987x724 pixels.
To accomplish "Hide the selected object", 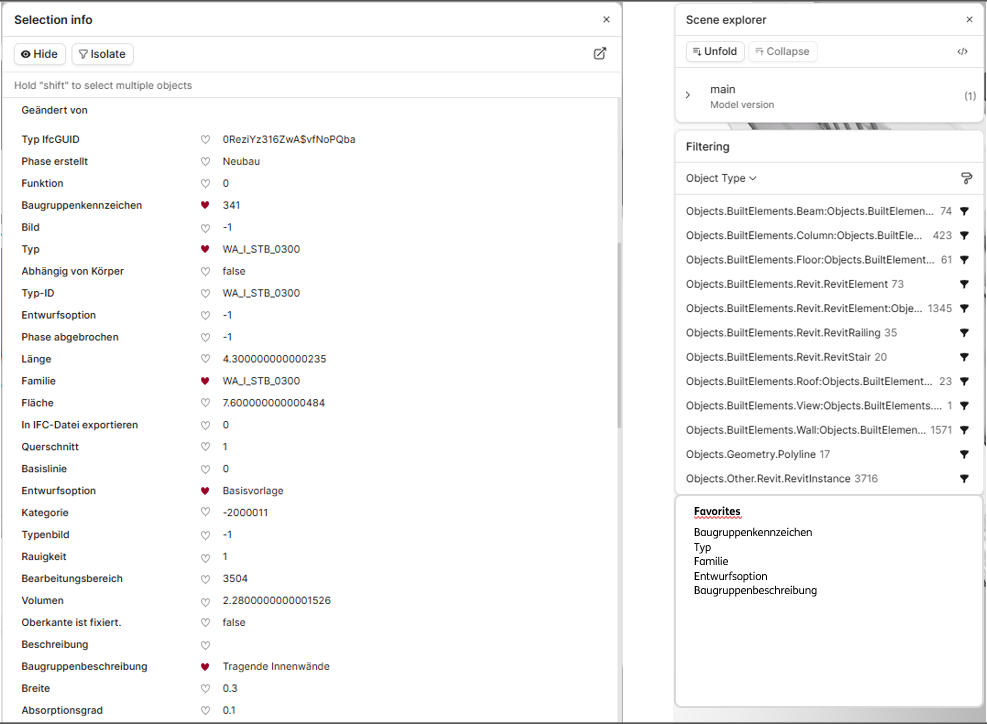I will click(x=39, y=54).
